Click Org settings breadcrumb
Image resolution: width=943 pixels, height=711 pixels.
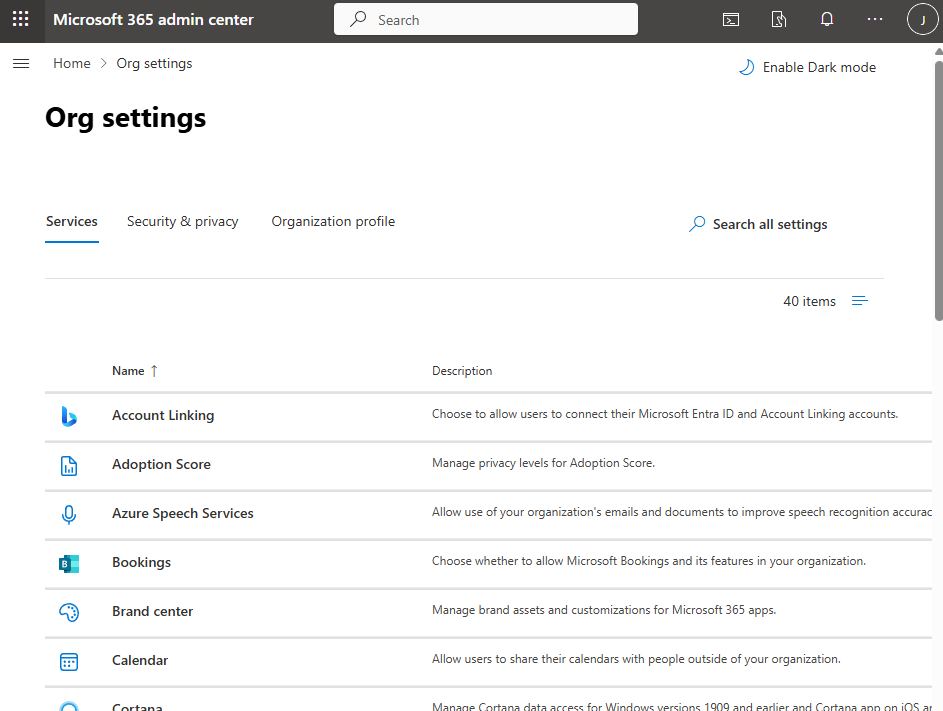[155, 63]
